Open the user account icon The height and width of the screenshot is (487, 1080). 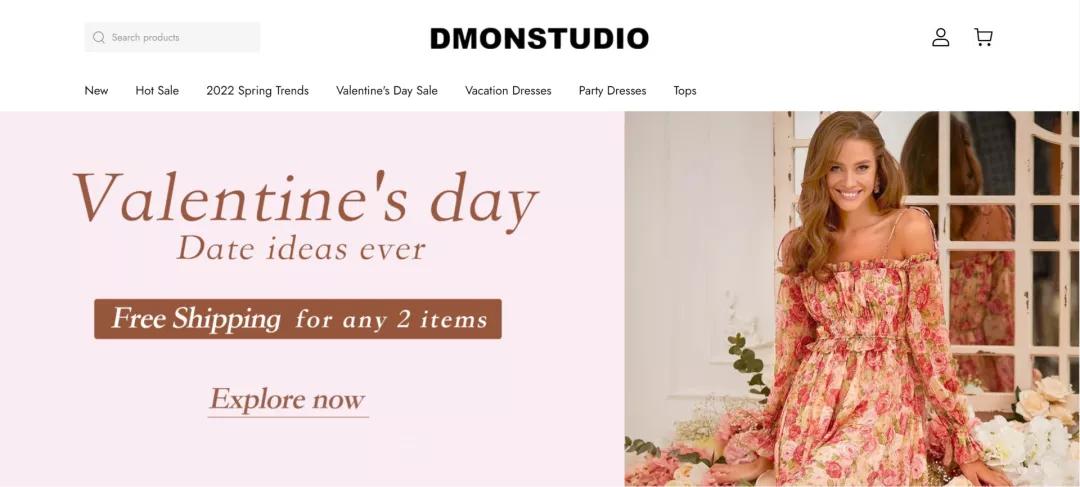click(x=940, y=37)
